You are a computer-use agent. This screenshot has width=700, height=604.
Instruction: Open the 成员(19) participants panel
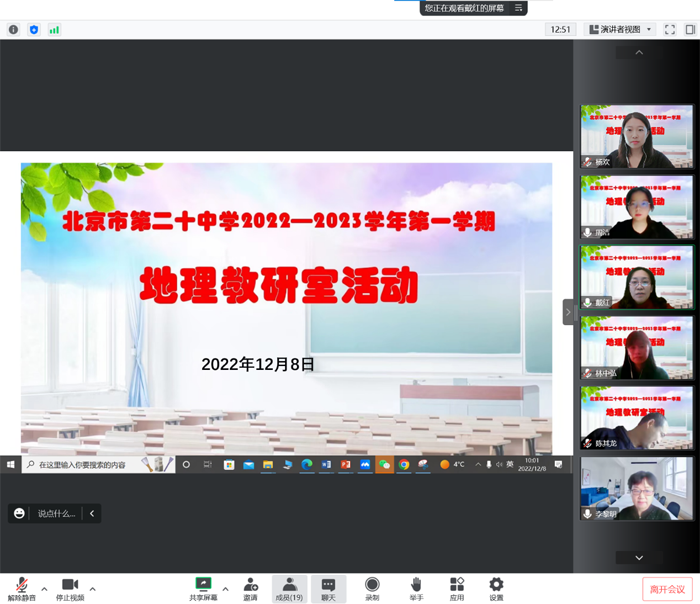point(289,589)
